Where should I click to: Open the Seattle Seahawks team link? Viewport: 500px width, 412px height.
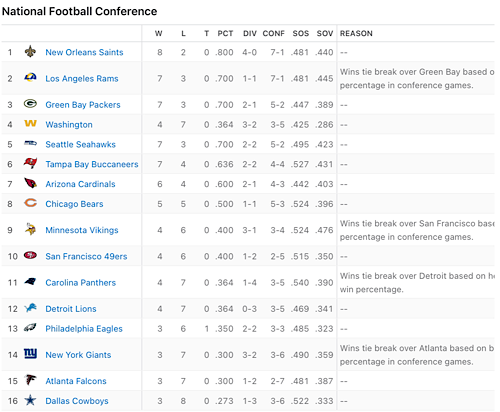click(x=80, y=144)
